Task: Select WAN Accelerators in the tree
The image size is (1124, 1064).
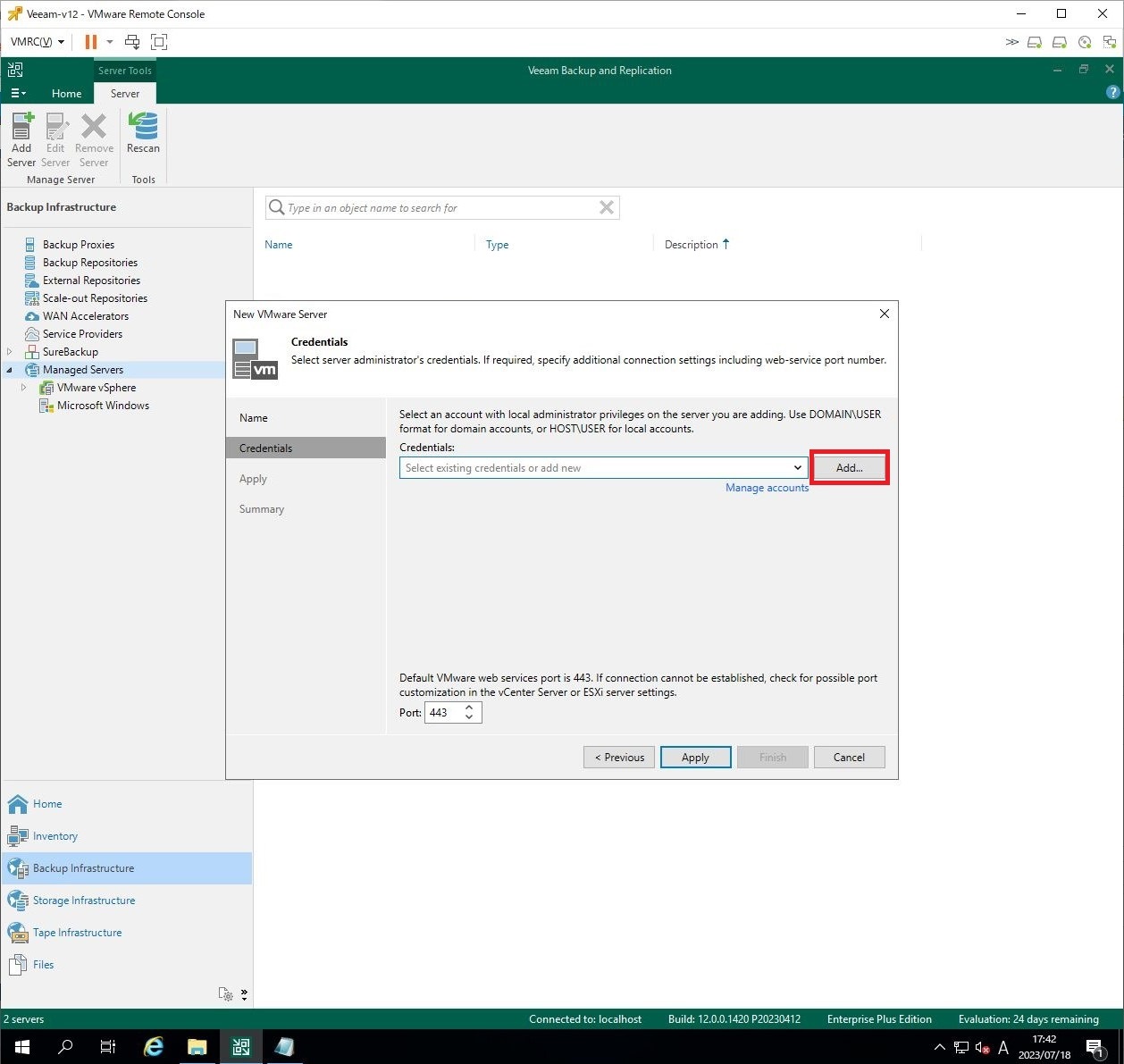Action: (x=86, y=316)
